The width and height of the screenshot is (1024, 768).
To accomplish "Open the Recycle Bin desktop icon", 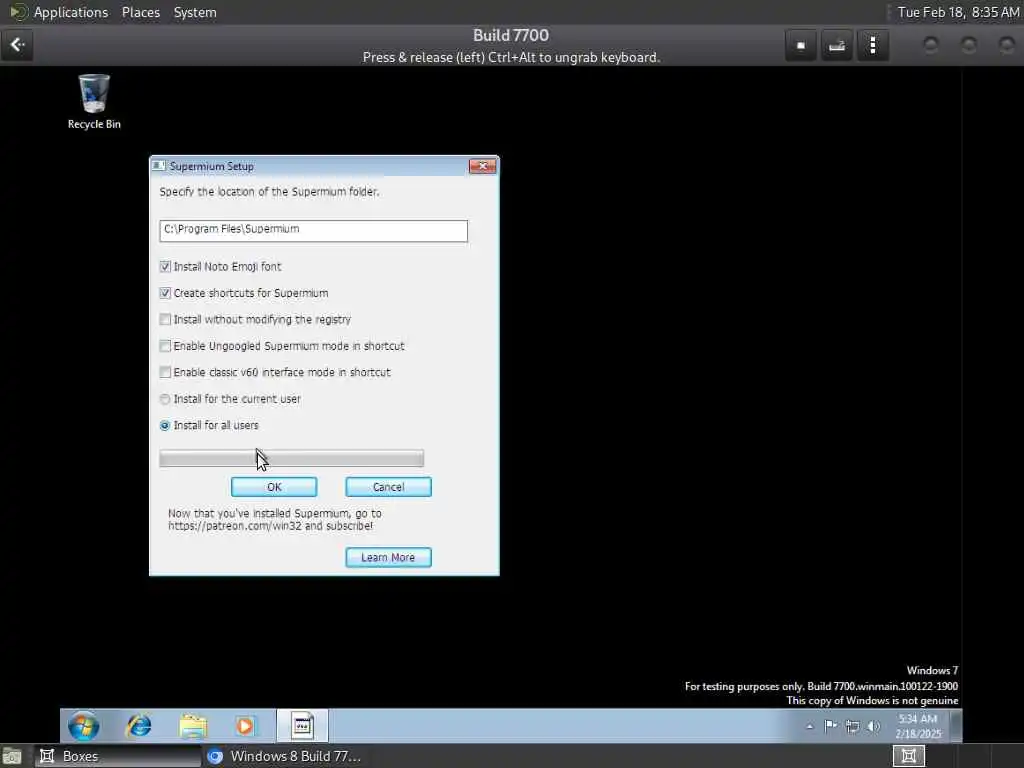I will pos(94,102).
